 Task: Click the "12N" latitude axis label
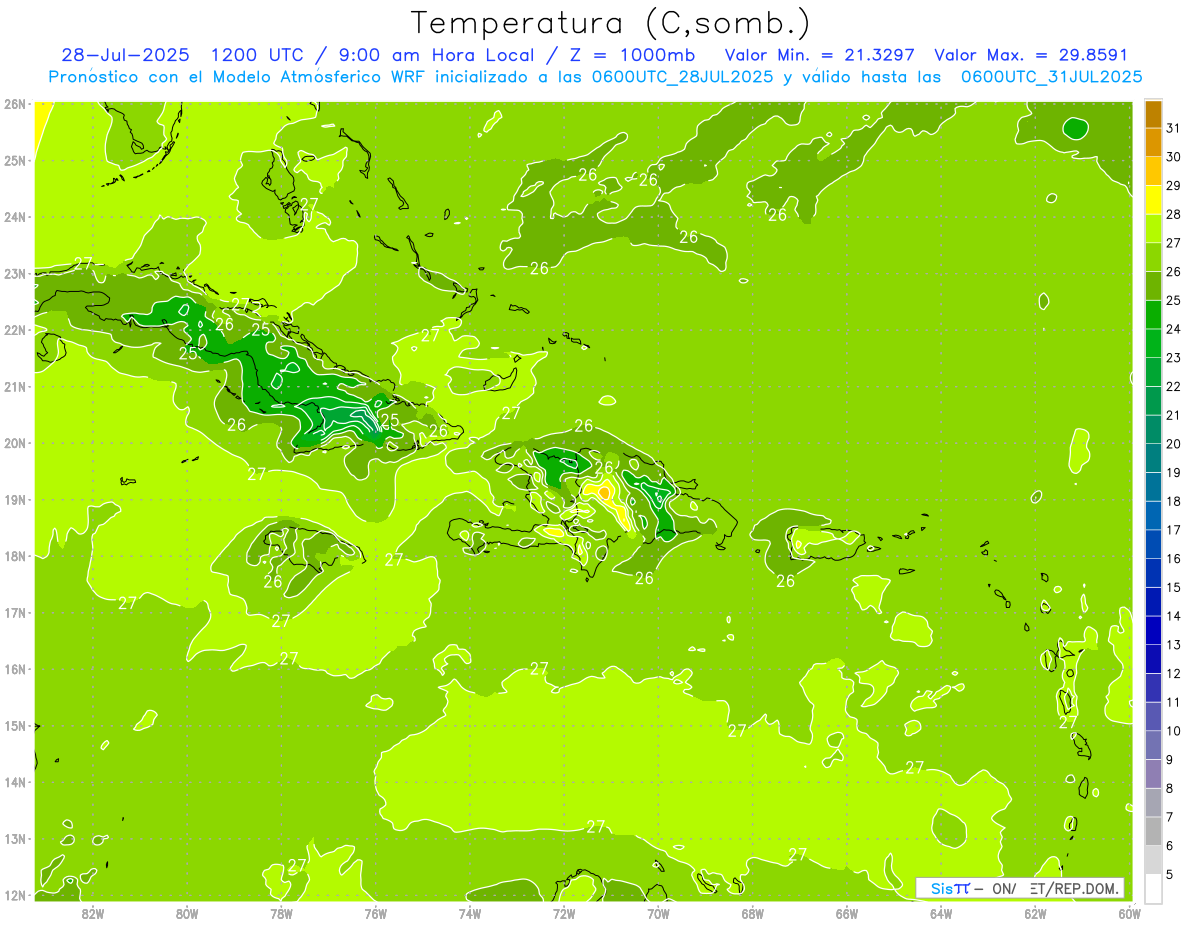pos(14,895)
